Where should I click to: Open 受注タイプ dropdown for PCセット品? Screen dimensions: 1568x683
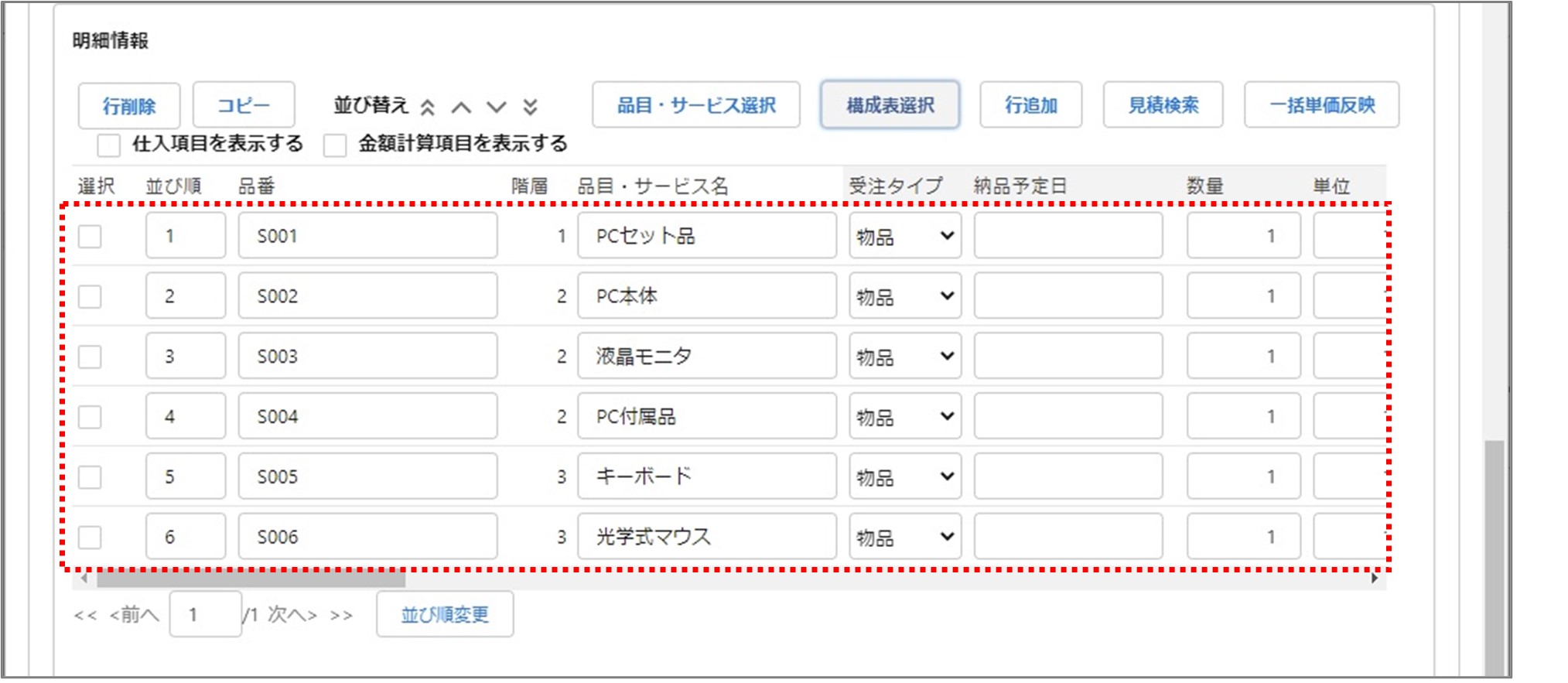point(905,236)
